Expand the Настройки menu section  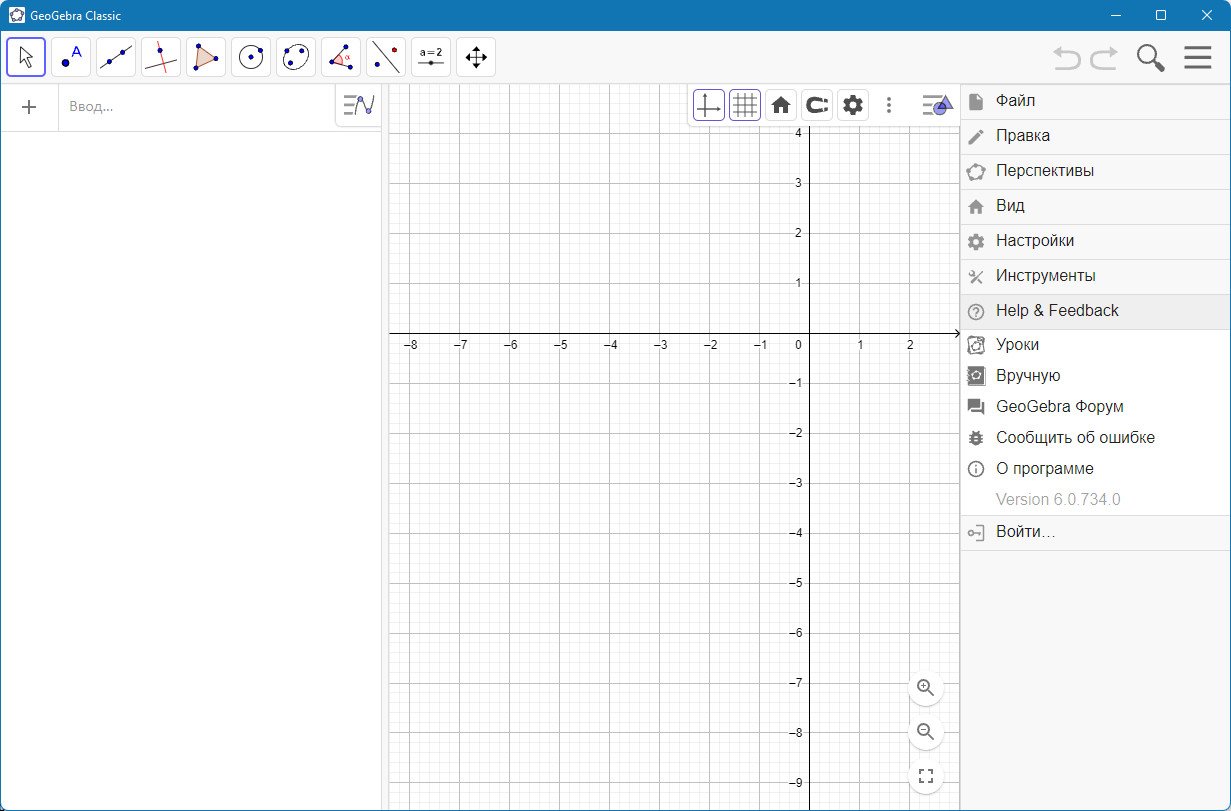(x=1096, y=241)
